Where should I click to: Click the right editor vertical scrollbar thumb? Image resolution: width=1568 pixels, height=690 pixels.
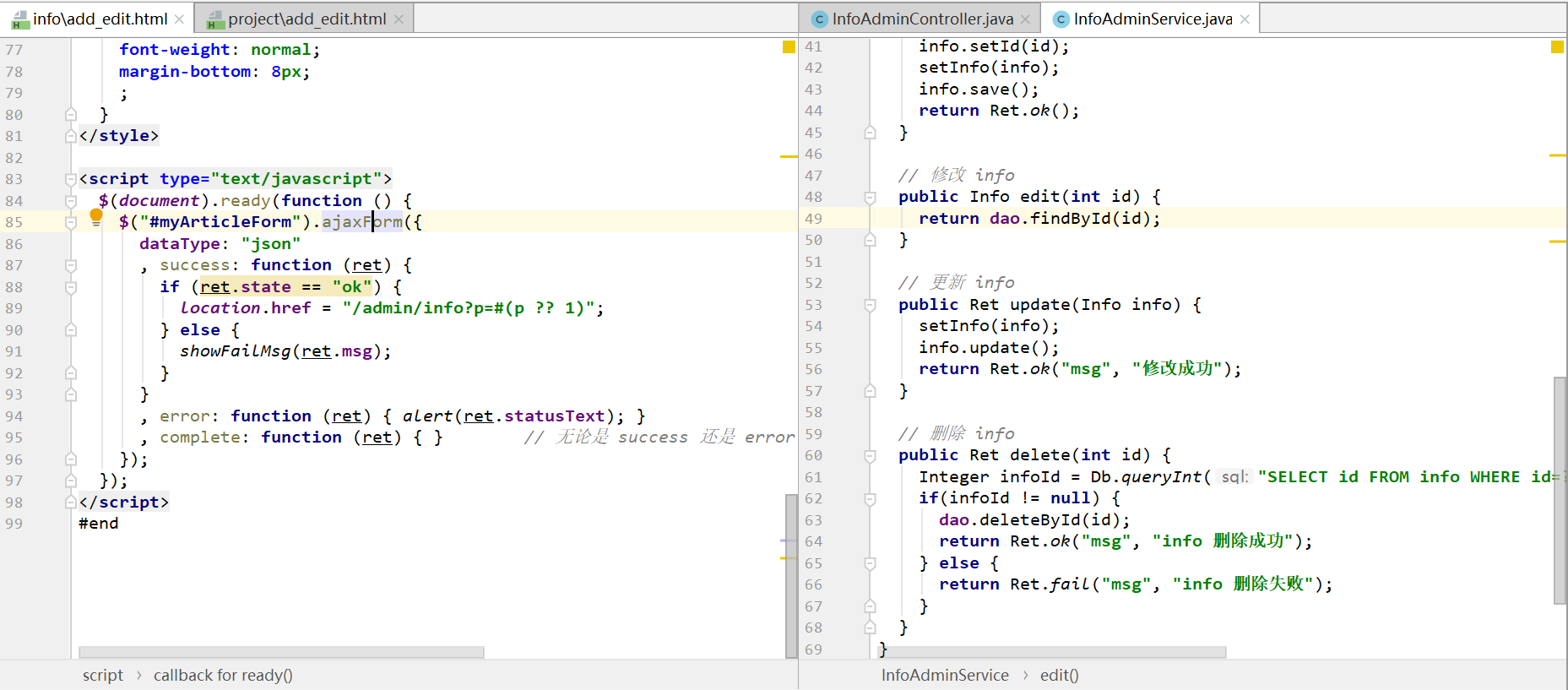[1560, 491]
